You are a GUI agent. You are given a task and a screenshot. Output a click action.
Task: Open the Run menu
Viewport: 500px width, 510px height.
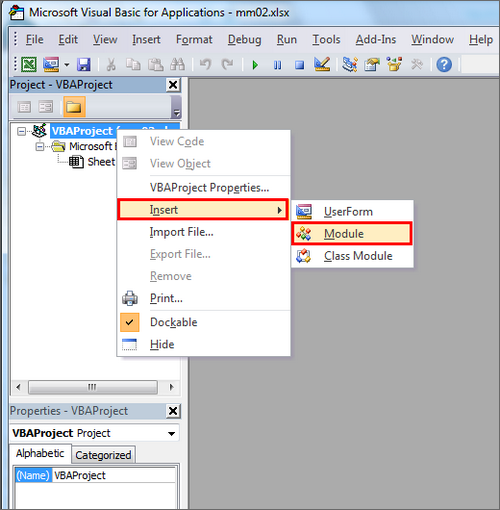[x=287, y=40]
